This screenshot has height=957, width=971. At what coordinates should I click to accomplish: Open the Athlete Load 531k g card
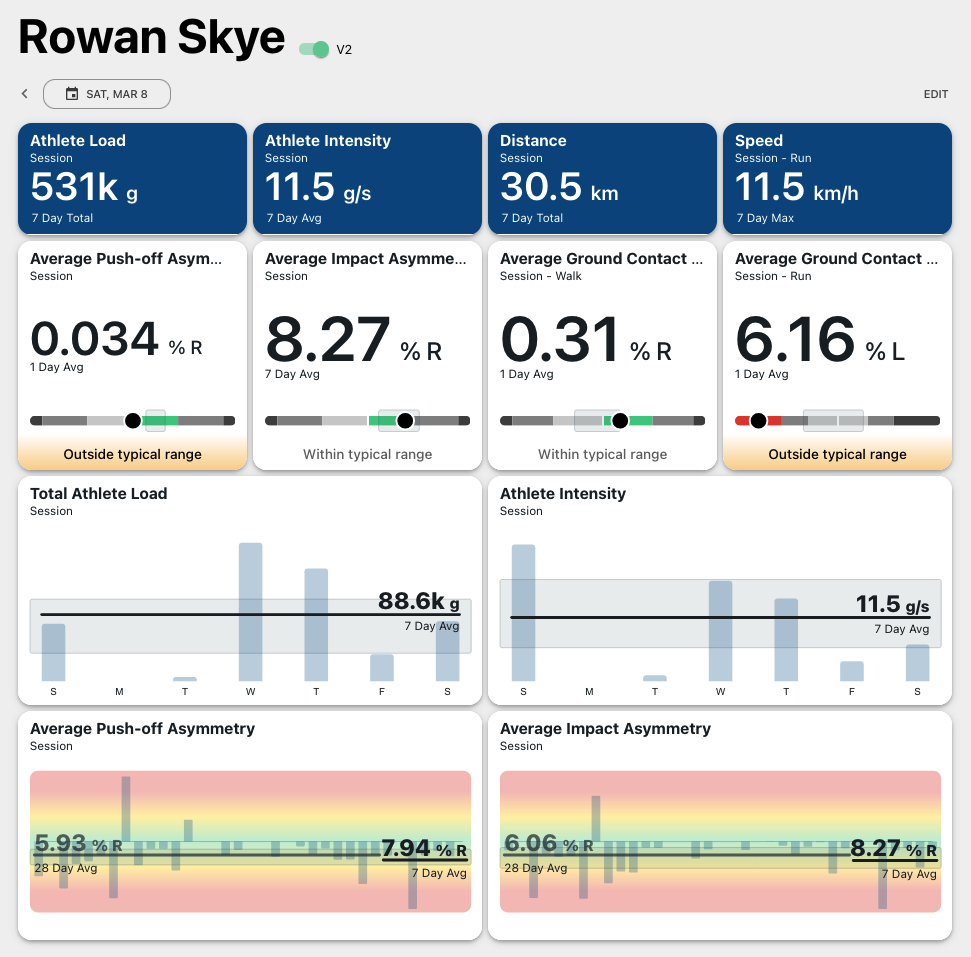[133, 178]
